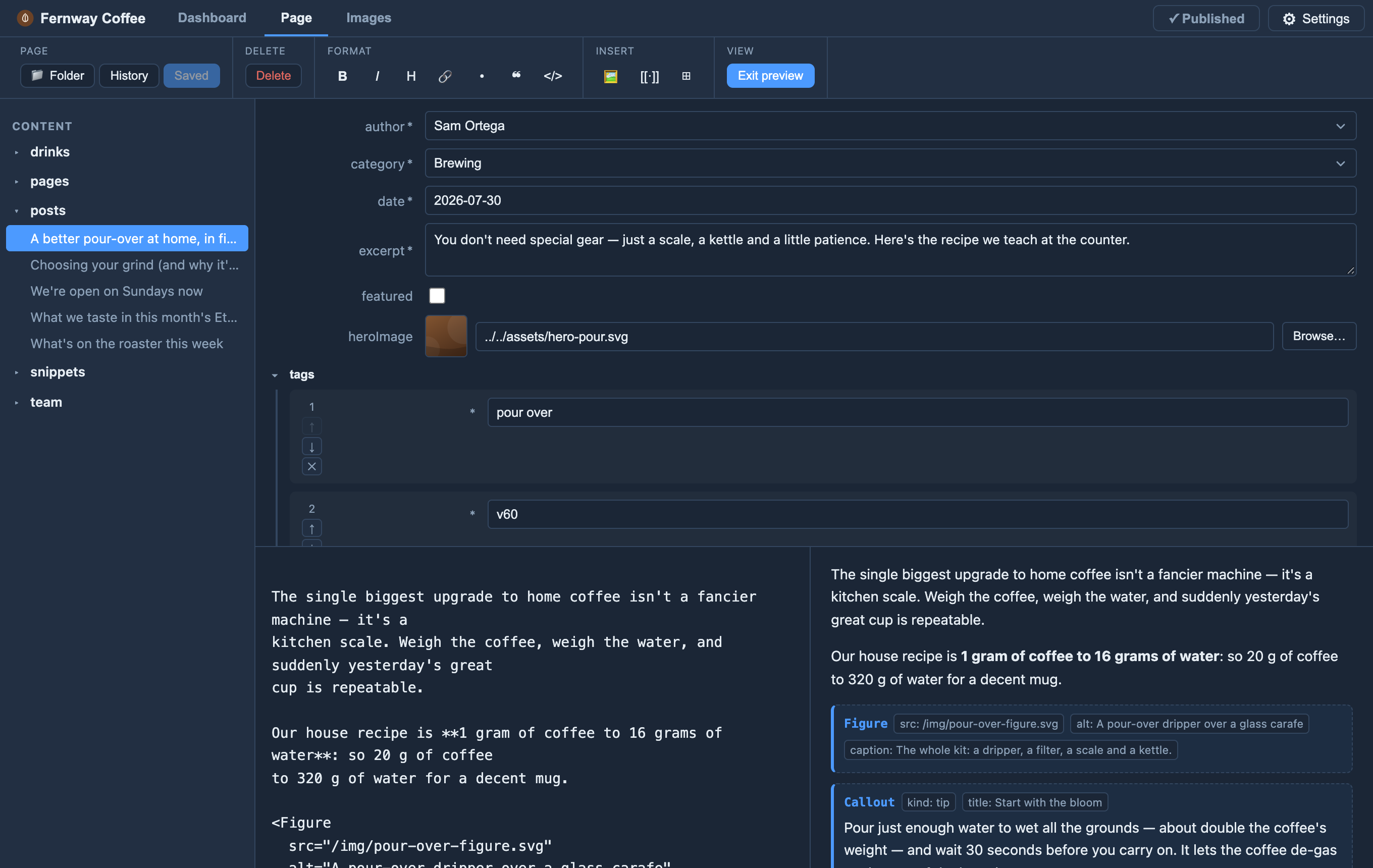The height and width of the screenshot is (868, 1373).
Task: Click the Published status button
Action: 1206,18
